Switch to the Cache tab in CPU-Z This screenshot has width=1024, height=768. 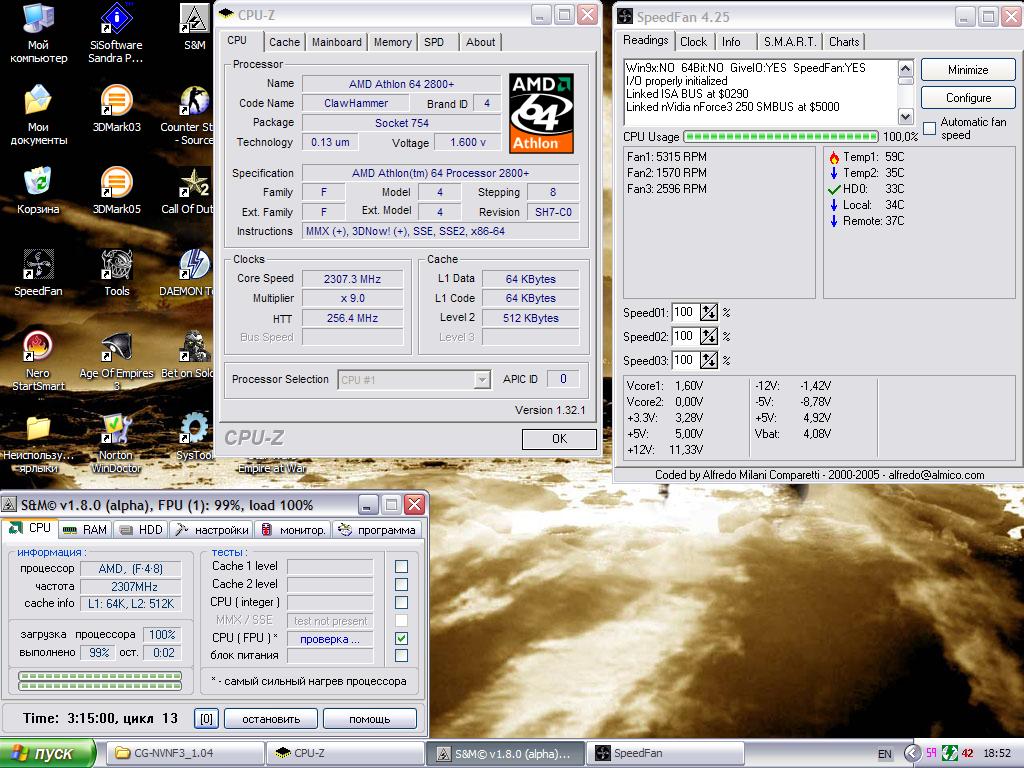point(284,42)
